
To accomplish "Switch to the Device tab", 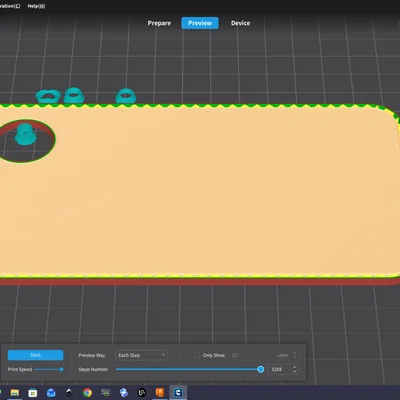I will (240, 23).
